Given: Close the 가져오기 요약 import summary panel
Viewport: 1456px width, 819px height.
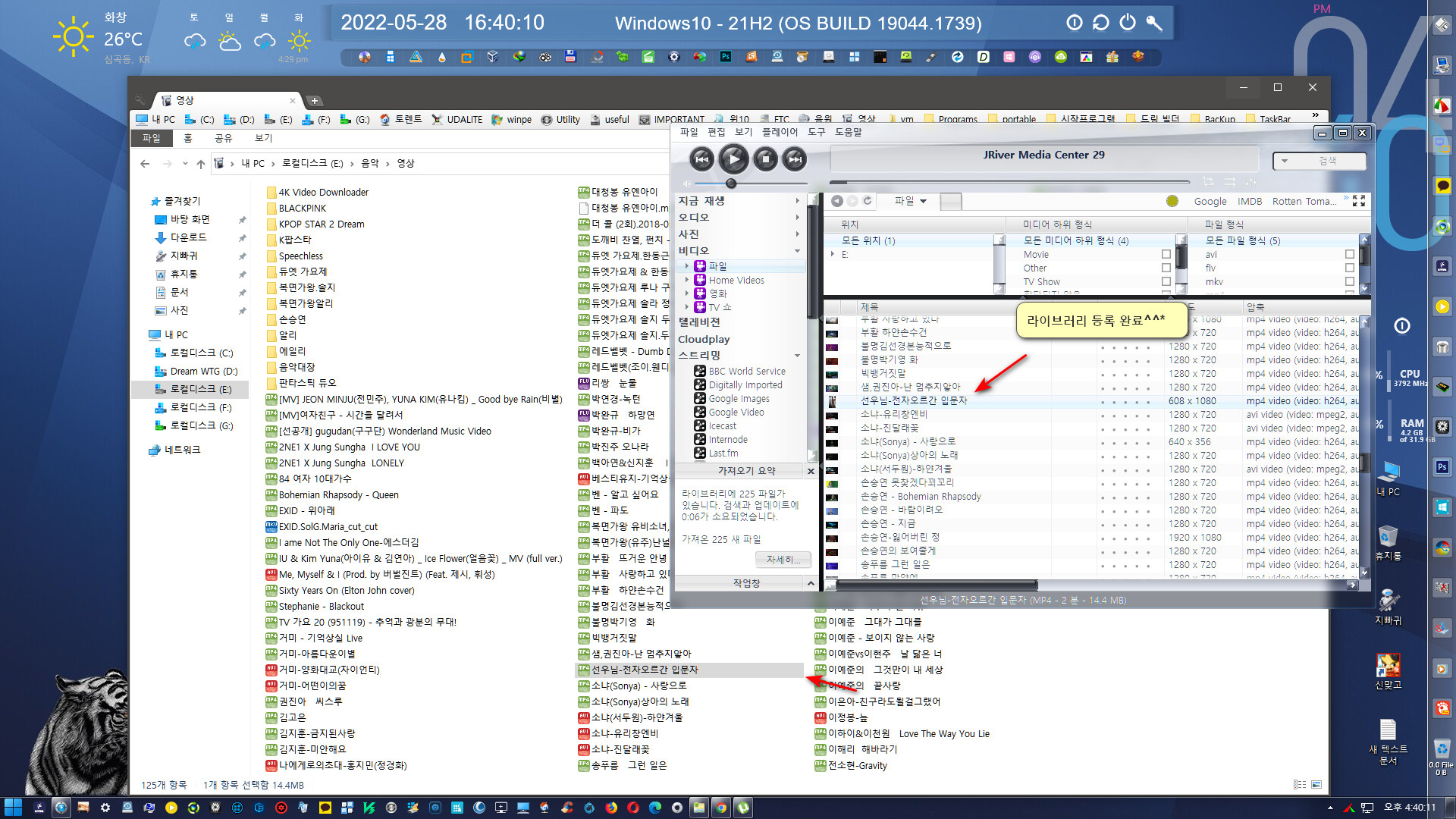Looking at the screenshot, I should coord(811,471).
